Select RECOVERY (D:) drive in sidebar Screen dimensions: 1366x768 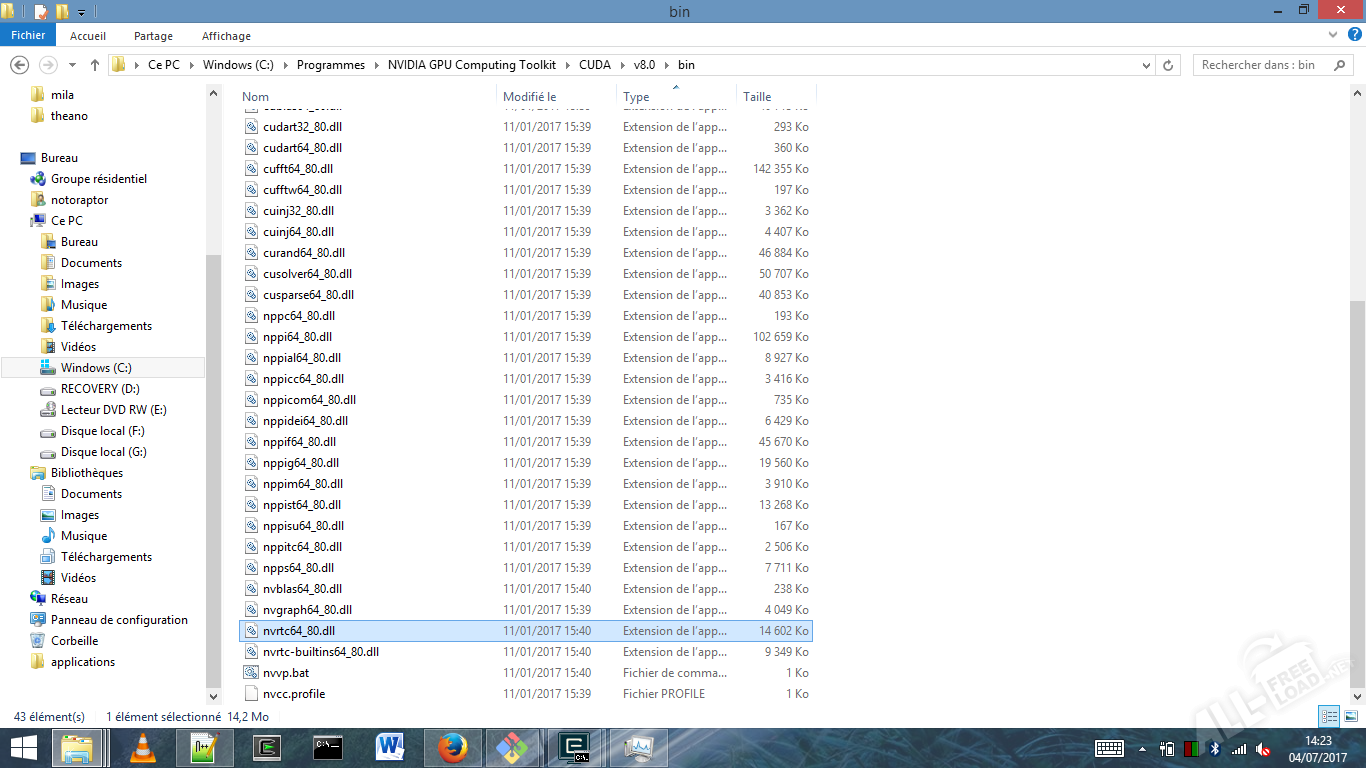[x=100, y=389]
